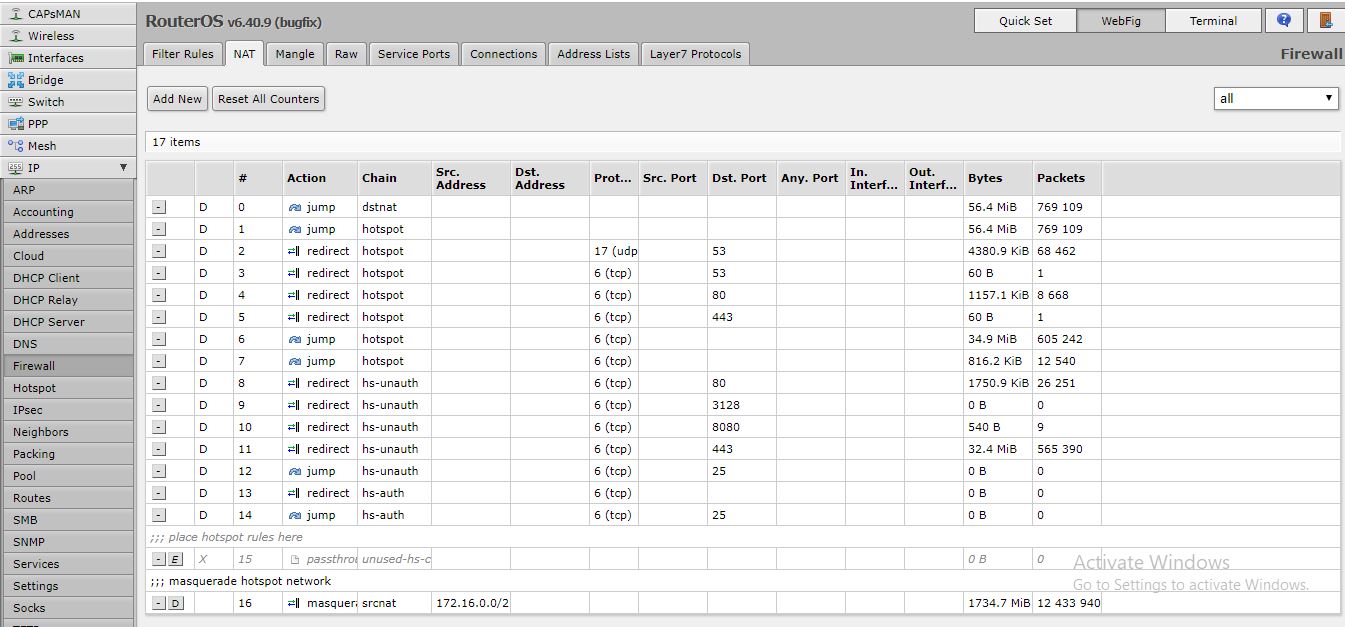Image resolution: width=1345 pixels, height=627 pixels.
Task: Switch to WebFig view
Action: [1120, 20]
